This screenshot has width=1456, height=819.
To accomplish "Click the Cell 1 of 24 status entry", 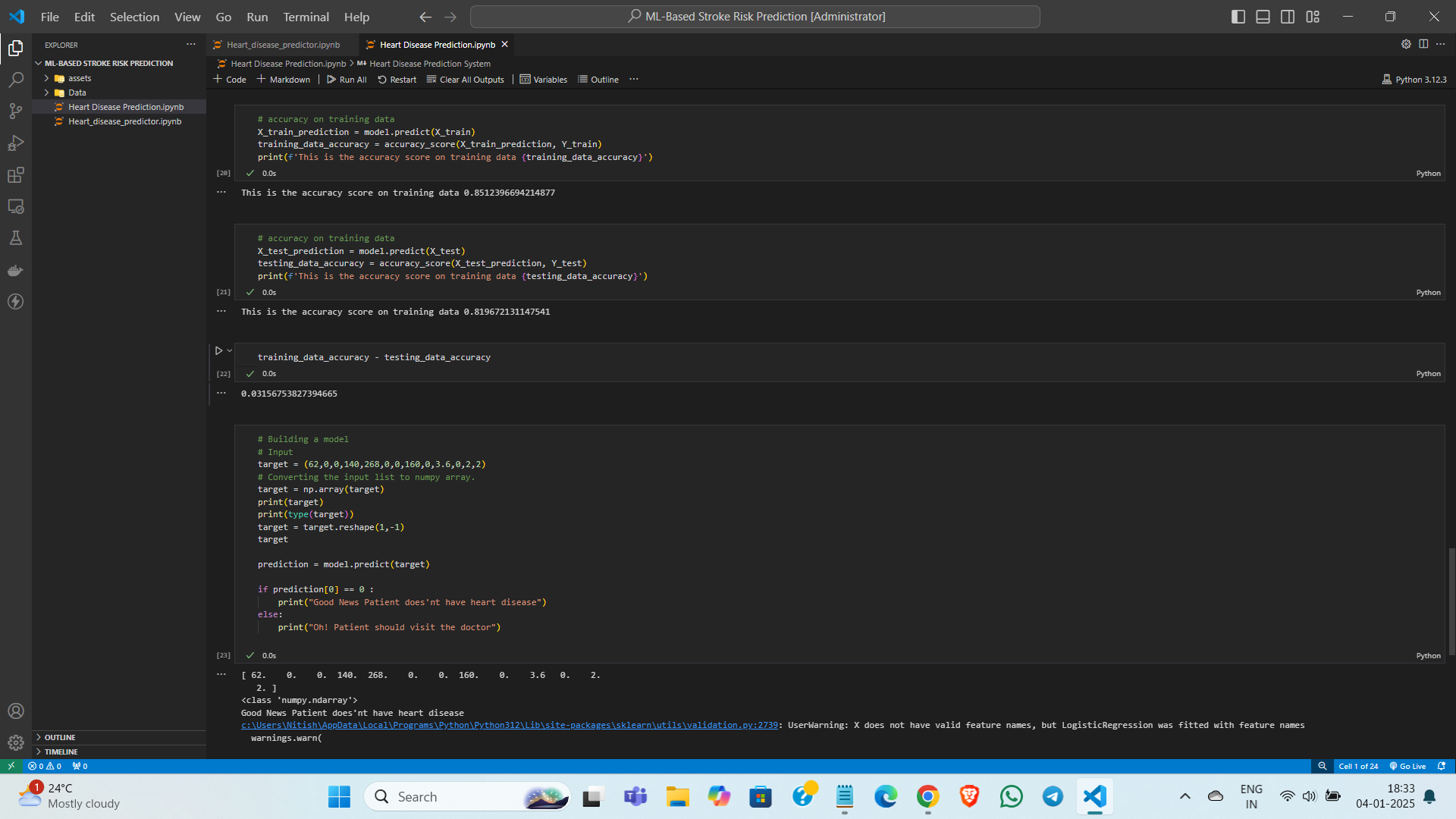I will coord(1358,767).
